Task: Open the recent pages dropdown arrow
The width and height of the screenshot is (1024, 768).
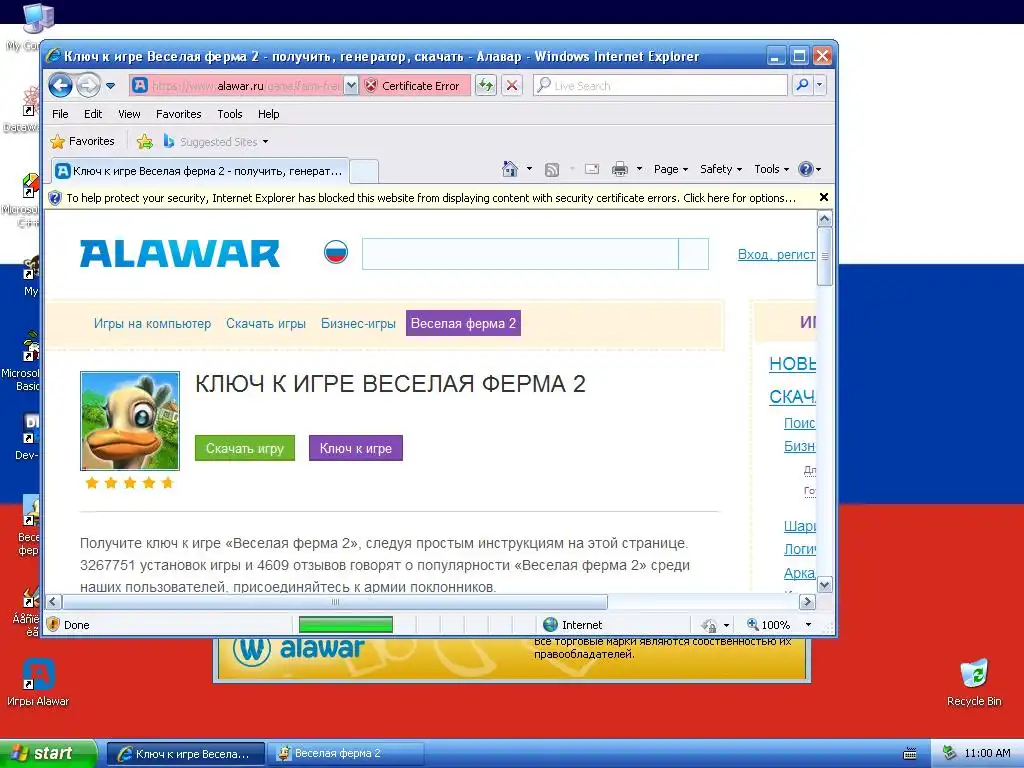Action: coord(110,86)
